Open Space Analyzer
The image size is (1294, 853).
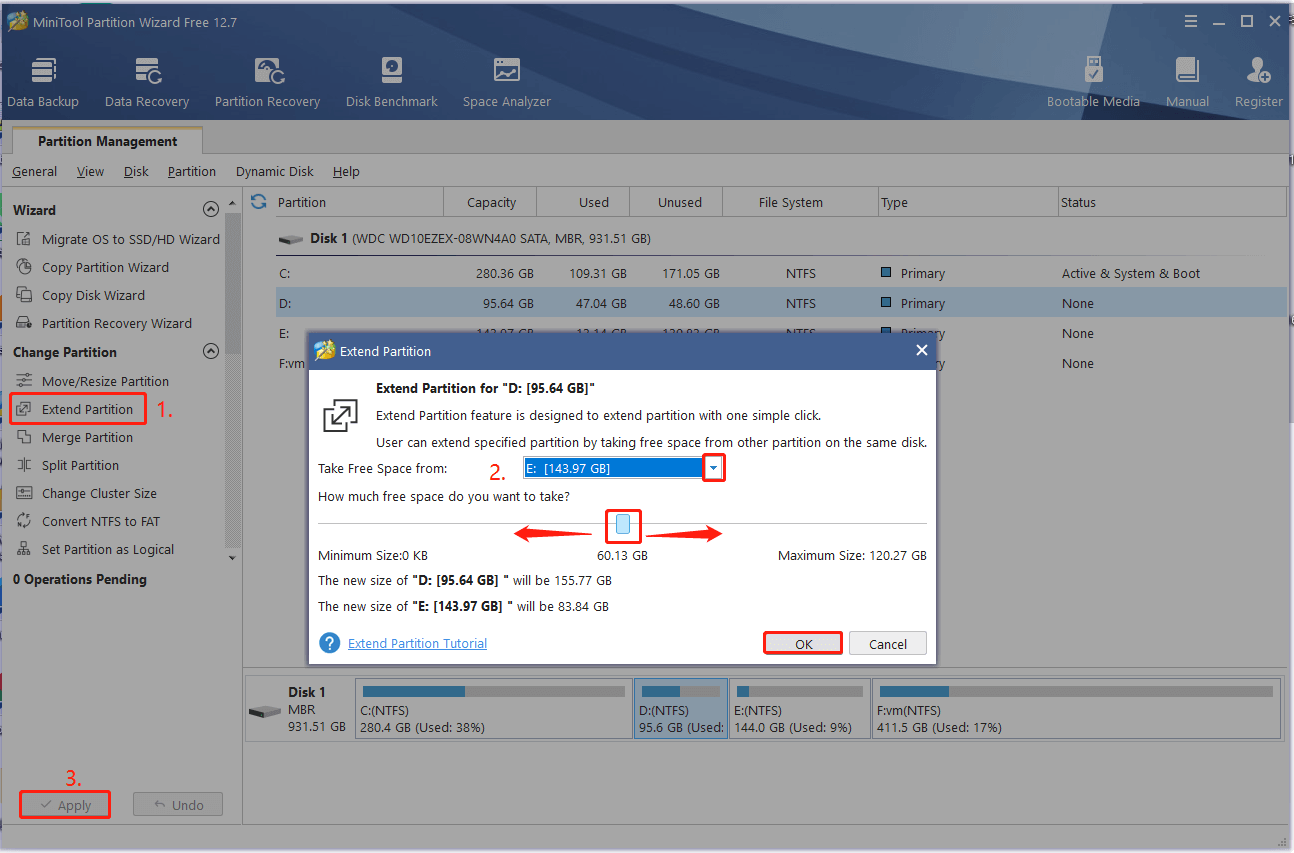[x=506, y=82]
